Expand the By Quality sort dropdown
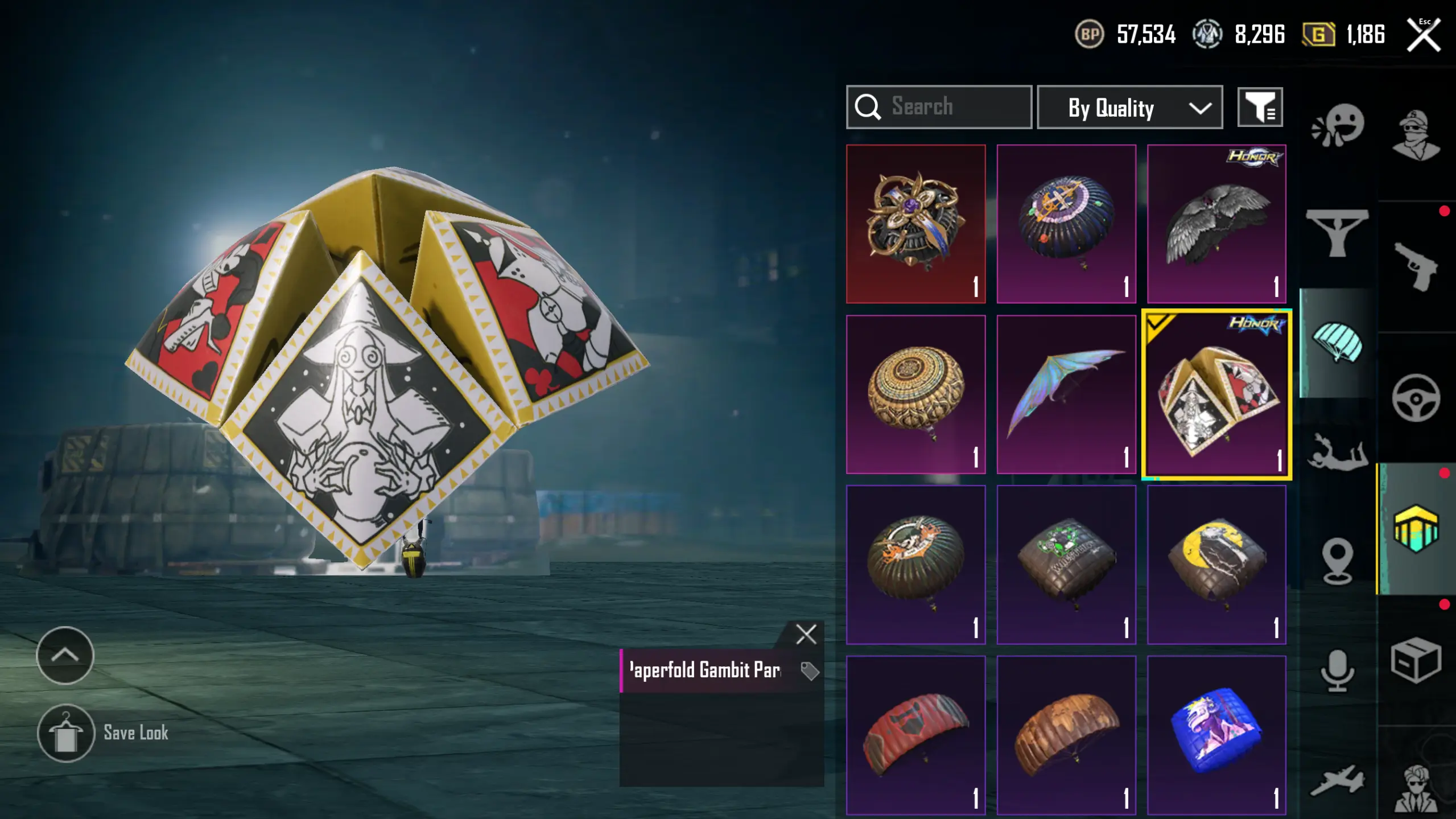The image size is (1456, 819). point(1129,107)
